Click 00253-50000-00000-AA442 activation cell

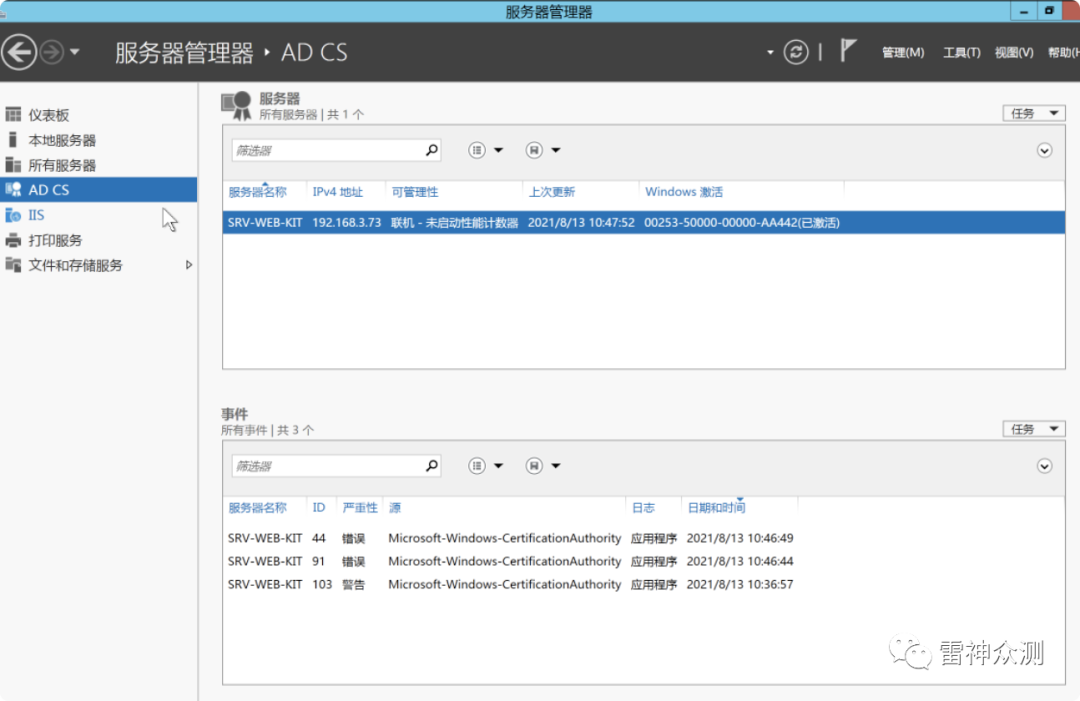tap(742, 222)
